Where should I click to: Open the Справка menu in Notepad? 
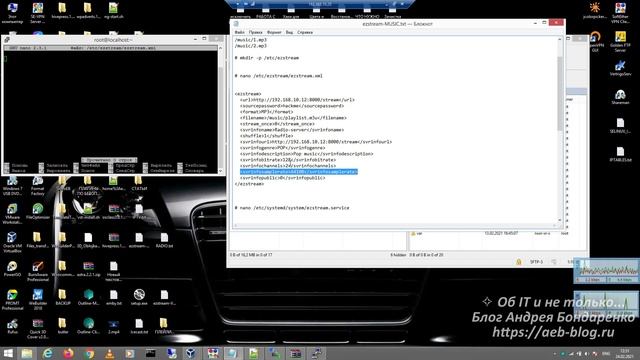[x=305, y=32]
